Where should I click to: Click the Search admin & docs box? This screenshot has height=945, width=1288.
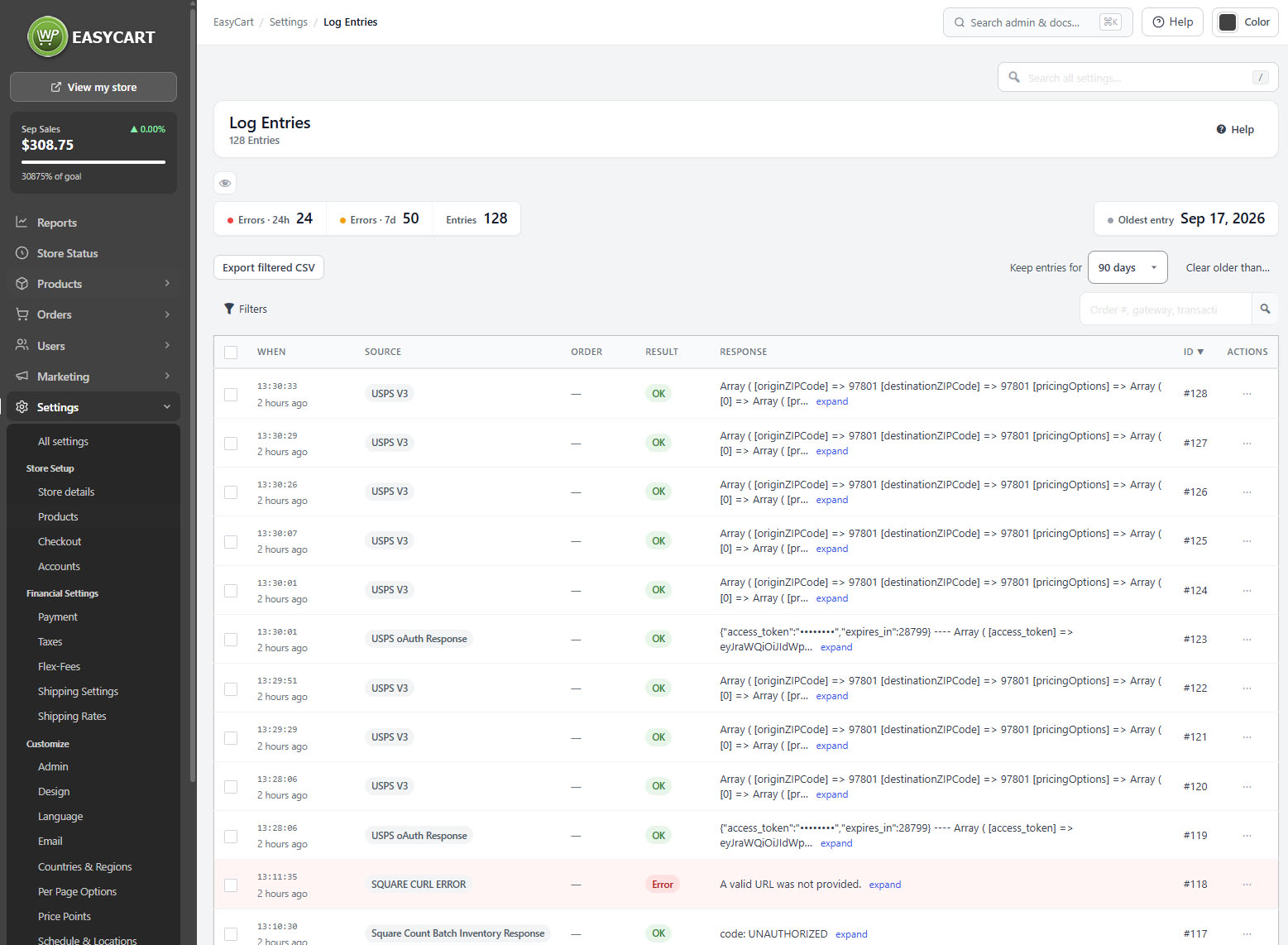[1038, 22]
